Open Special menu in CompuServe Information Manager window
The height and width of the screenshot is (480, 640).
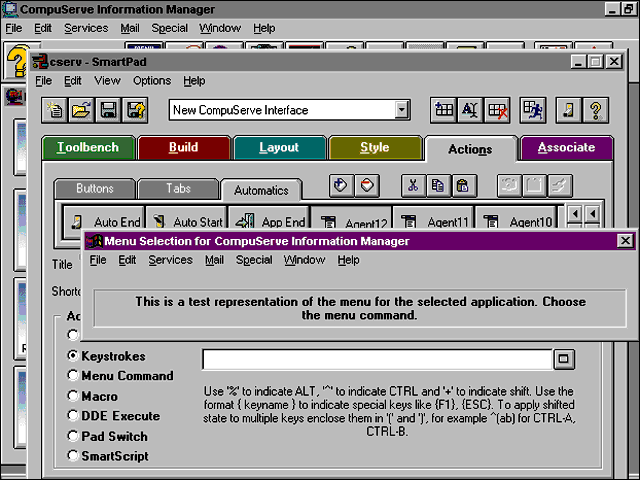169,28
